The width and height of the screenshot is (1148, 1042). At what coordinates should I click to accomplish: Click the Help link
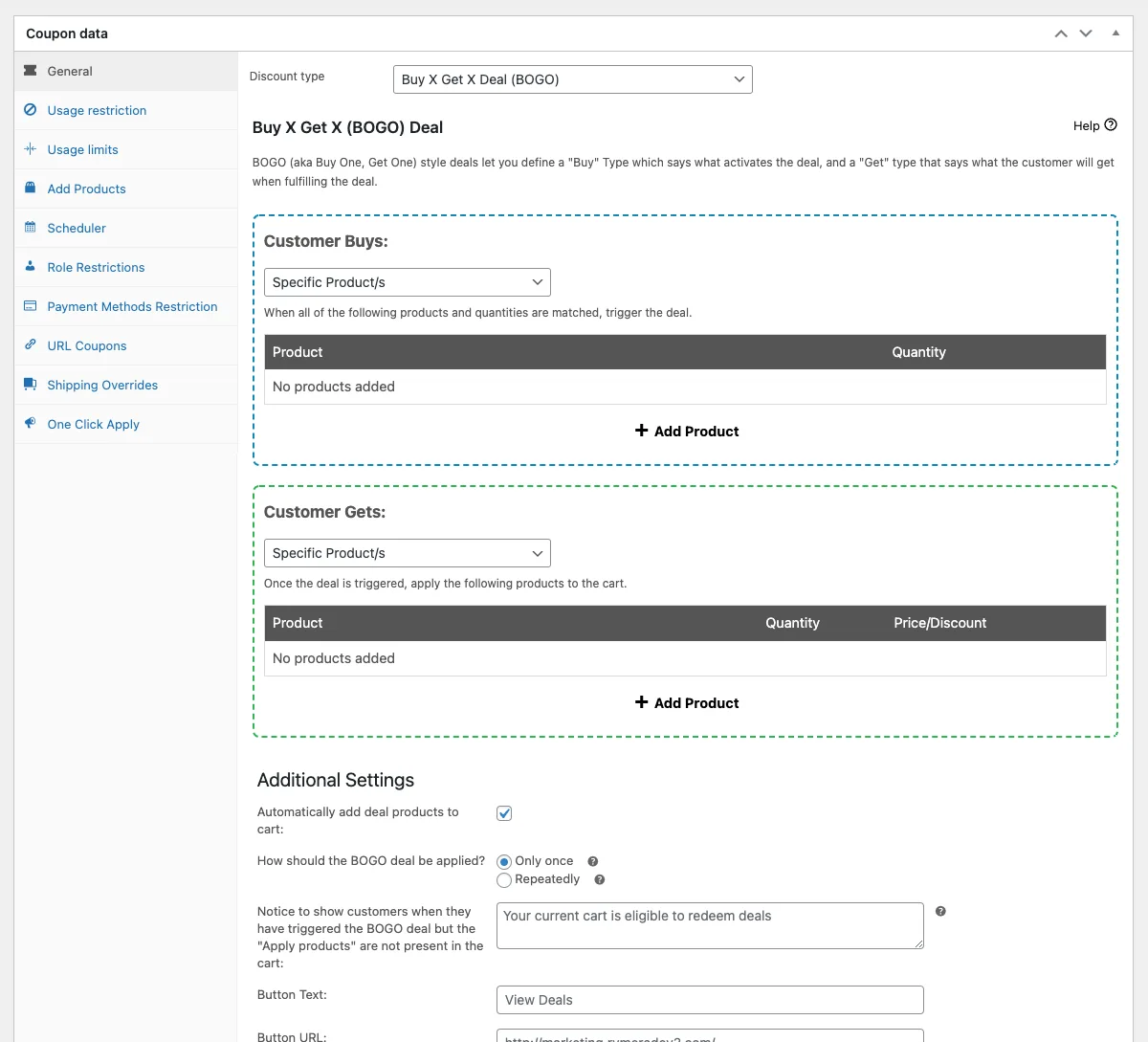(x=1095, y=125)
